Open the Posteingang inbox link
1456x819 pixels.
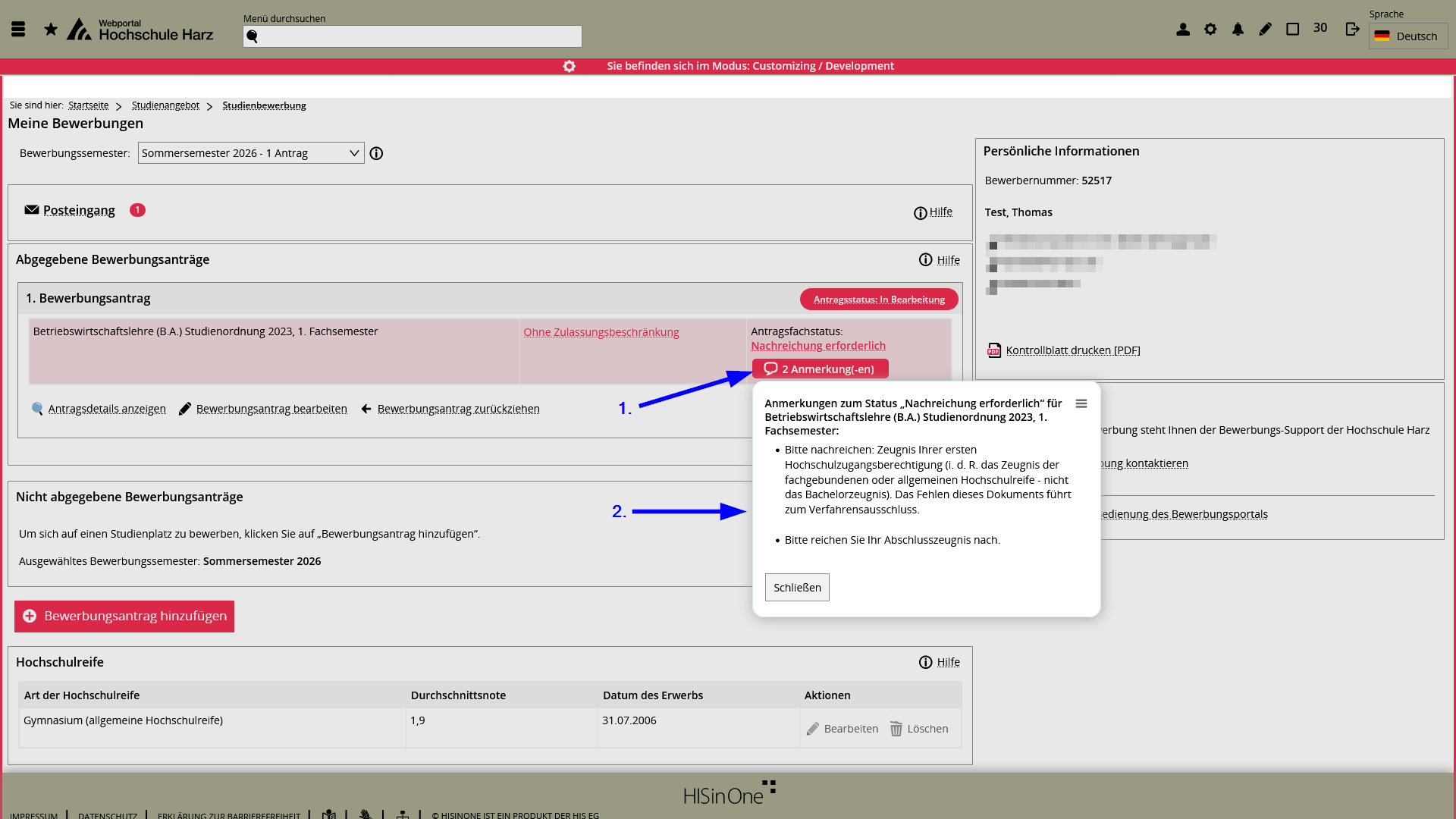79,210
